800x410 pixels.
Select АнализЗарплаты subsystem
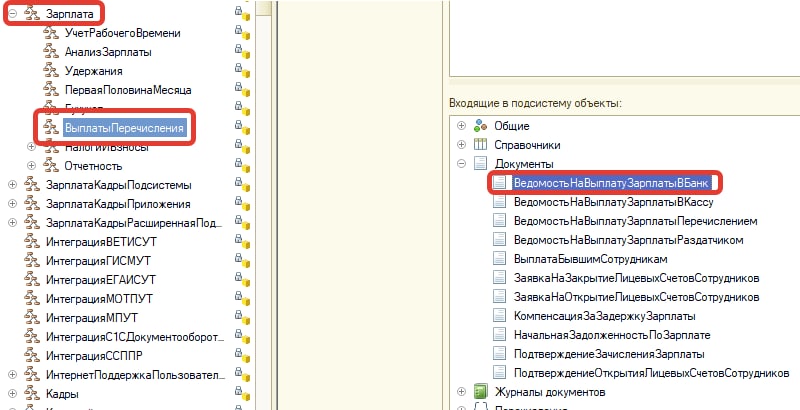coord(108,52)
